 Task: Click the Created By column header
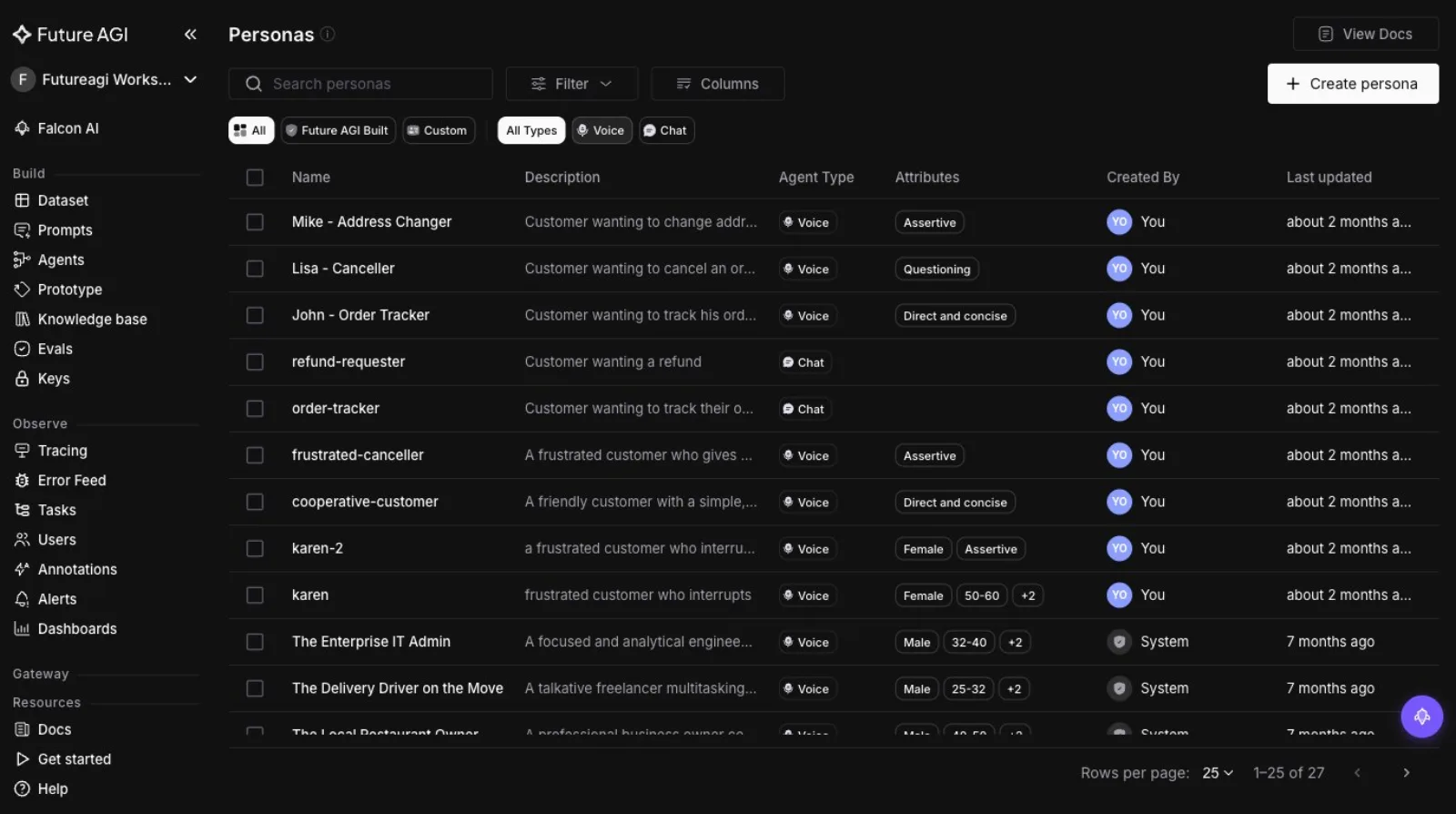[x=1143, y=178]
